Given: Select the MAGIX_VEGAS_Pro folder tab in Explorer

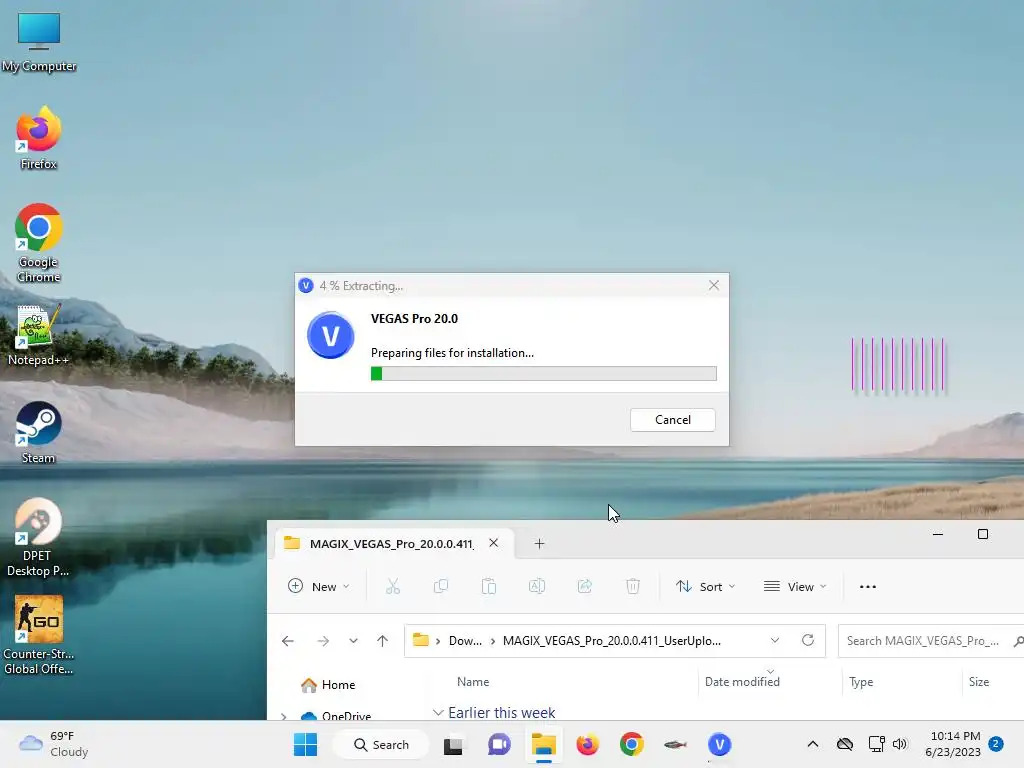Looking at the screenshot, I should (x=391, y=544).
